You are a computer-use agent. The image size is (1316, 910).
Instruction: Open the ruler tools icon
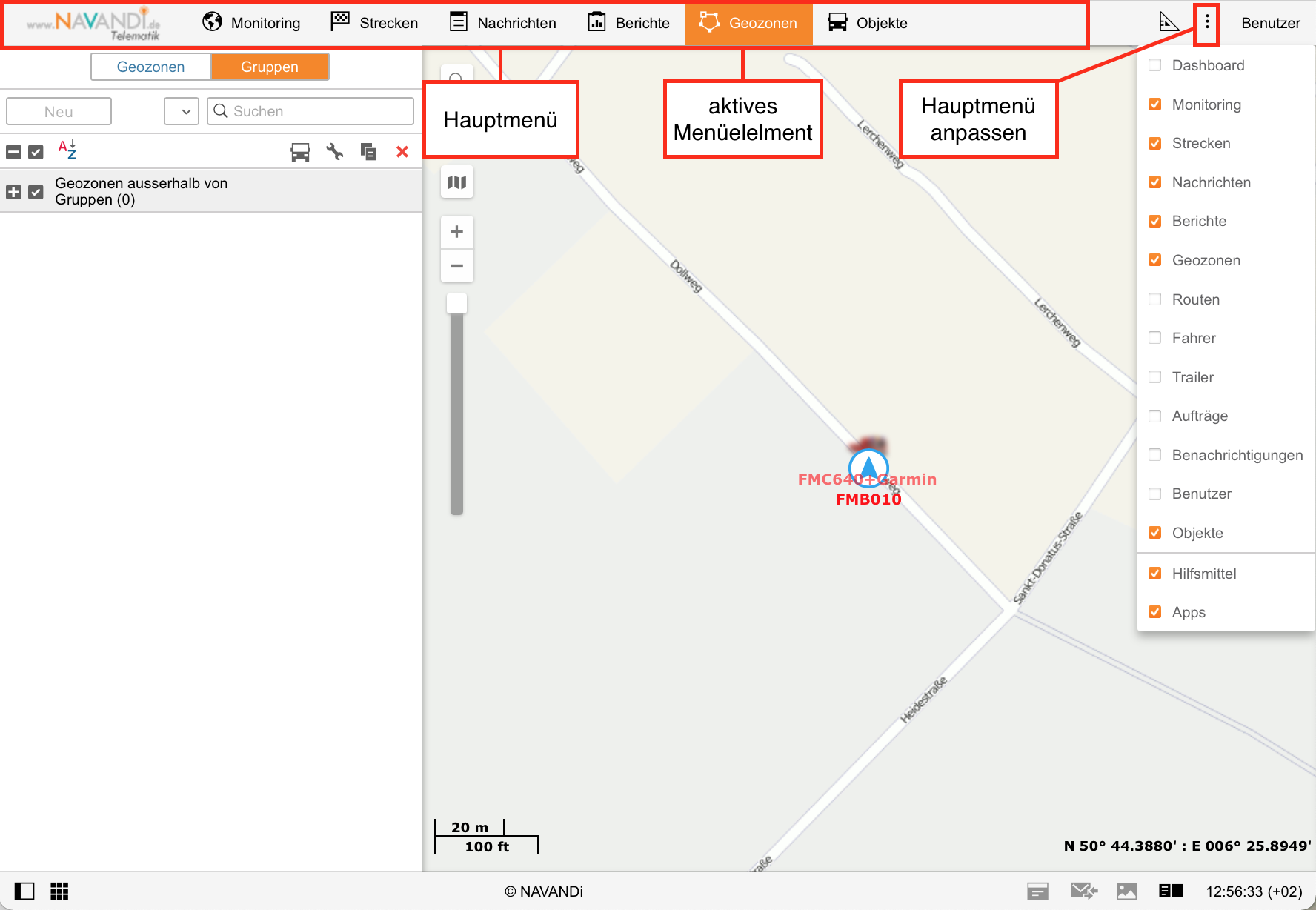point(1169,22)
